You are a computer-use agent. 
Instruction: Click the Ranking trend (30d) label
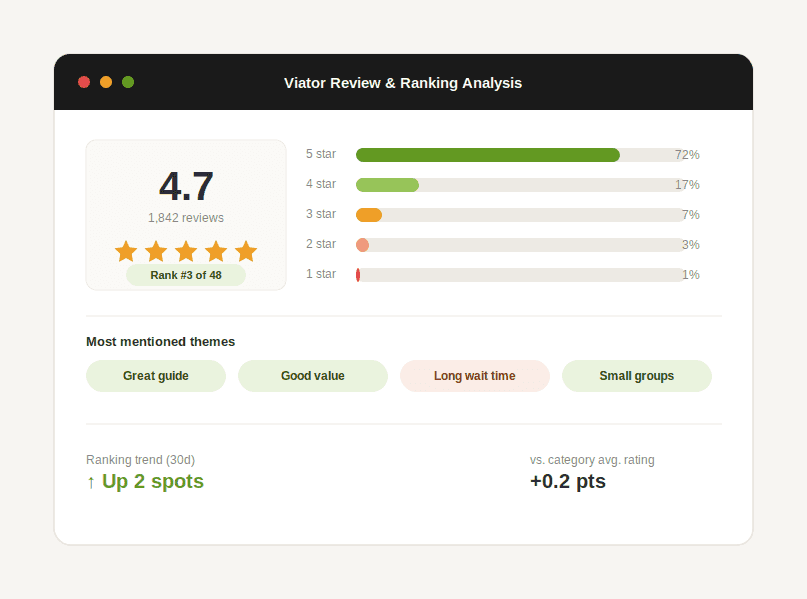click(141, 460)
